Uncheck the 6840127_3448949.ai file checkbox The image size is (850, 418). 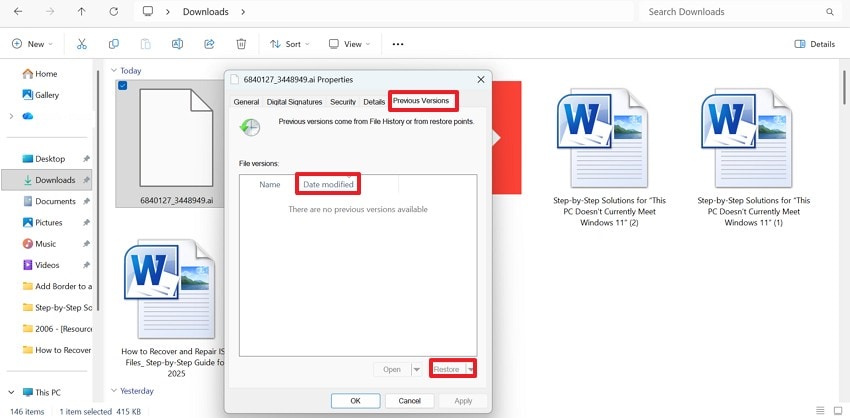123,85
